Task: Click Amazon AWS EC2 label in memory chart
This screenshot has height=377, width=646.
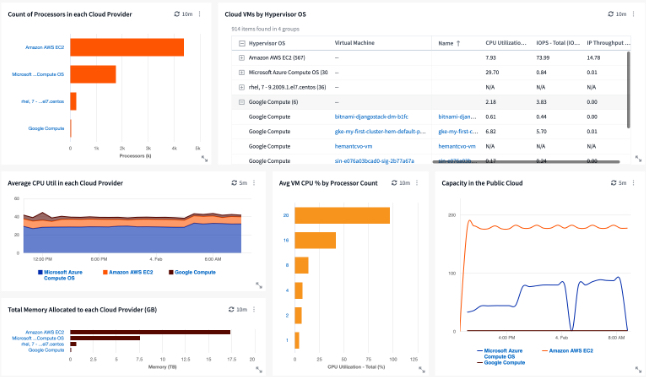Action: click(44, 332)
